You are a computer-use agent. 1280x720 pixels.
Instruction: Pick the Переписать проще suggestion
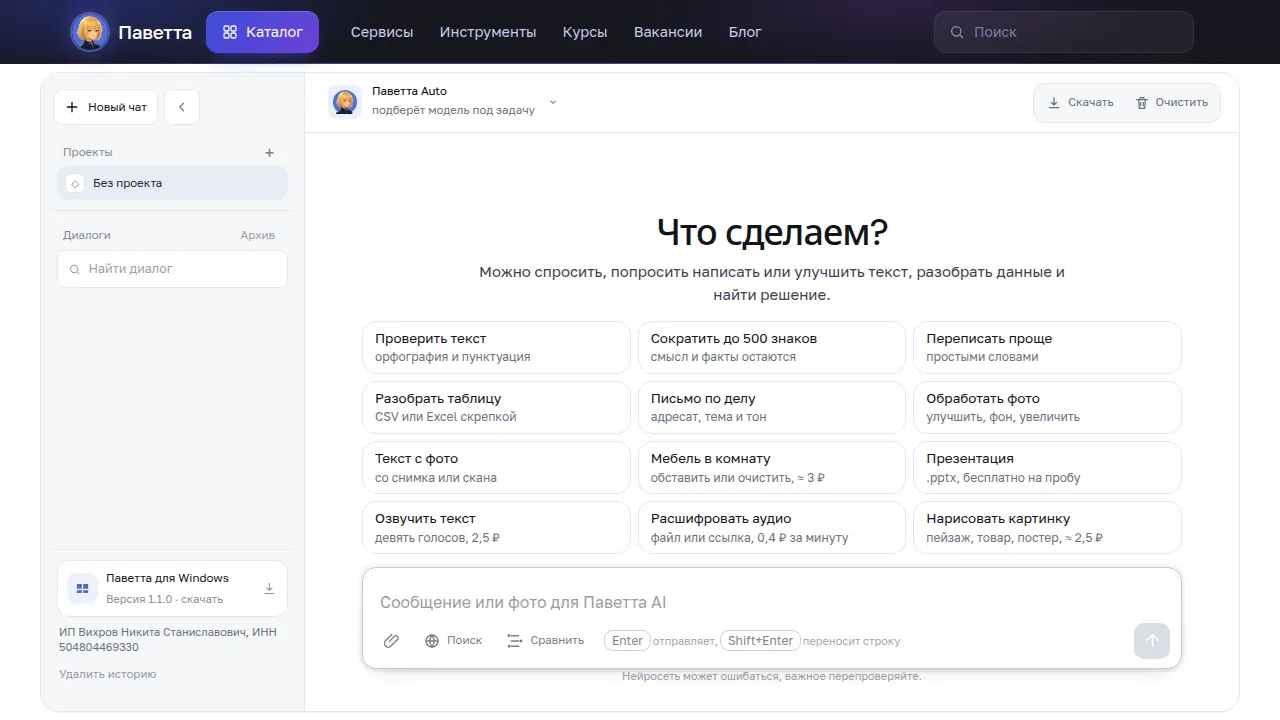pos(1047,348)
